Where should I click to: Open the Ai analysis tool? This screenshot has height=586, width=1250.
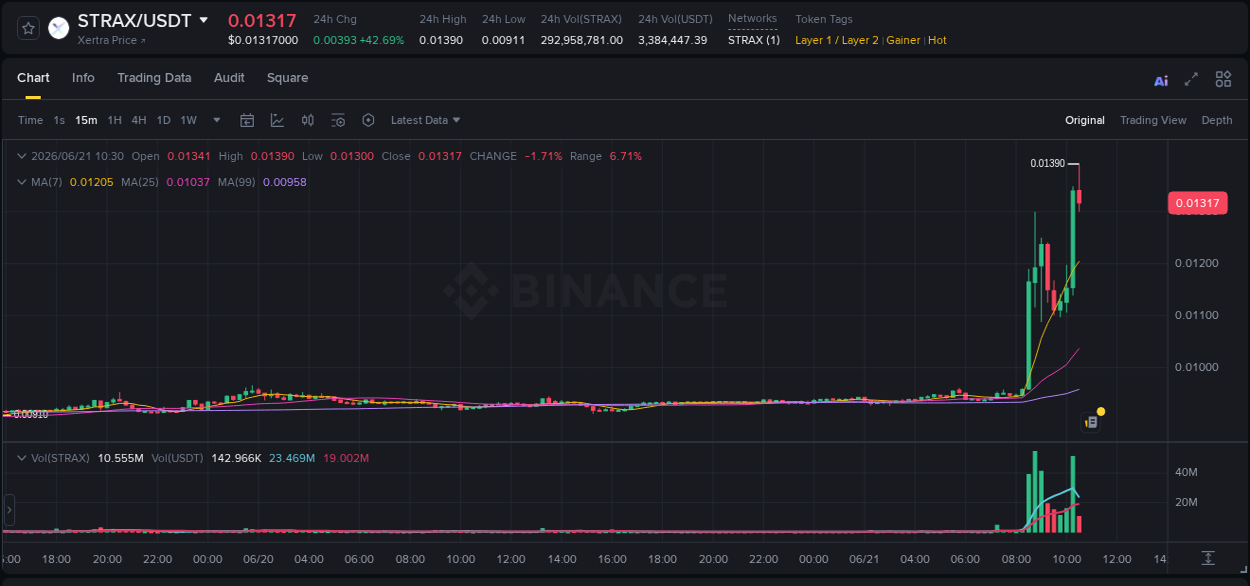[1161, 80]
